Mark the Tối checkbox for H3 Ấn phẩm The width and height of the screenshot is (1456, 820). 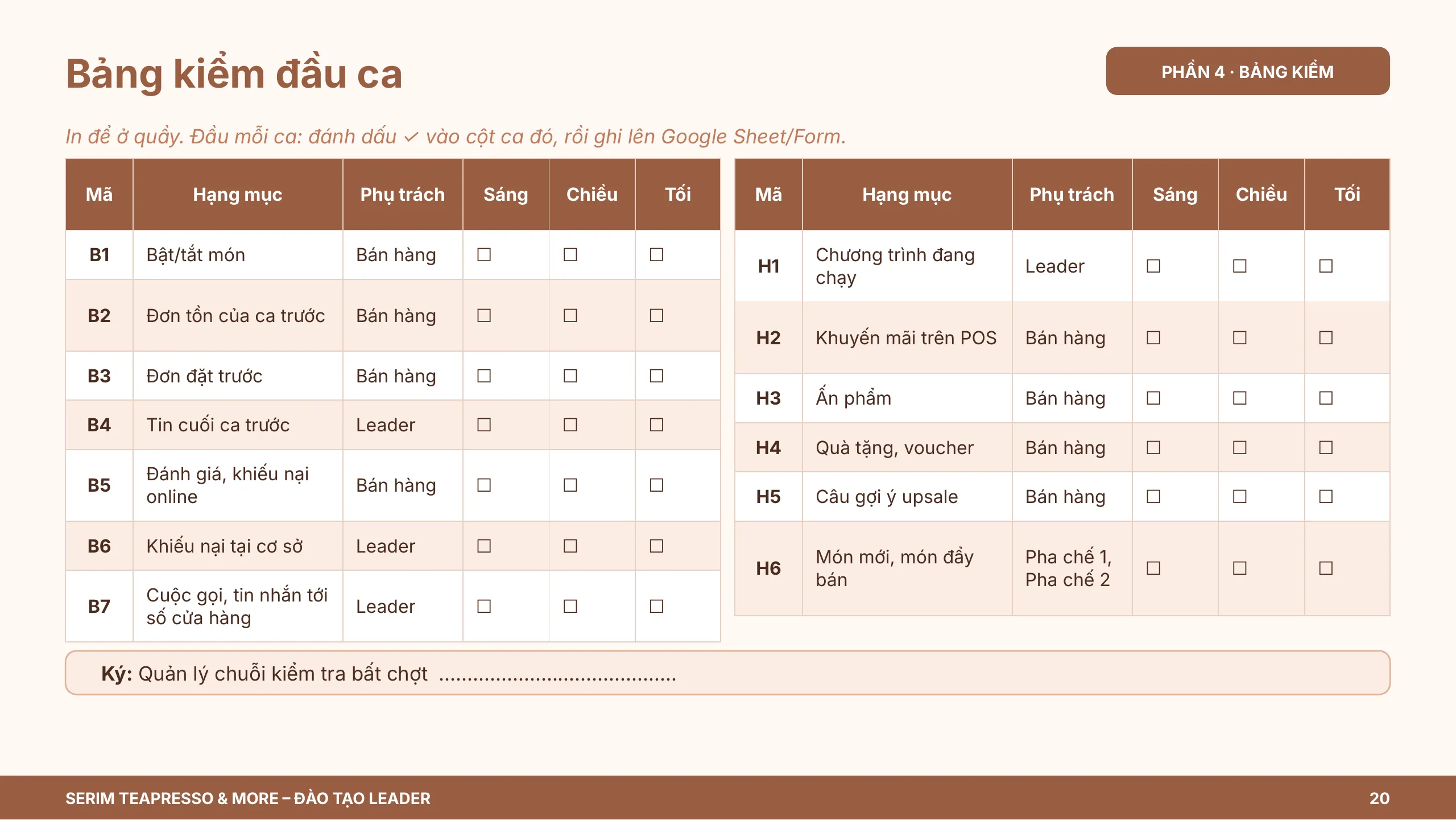(1326, 398)
